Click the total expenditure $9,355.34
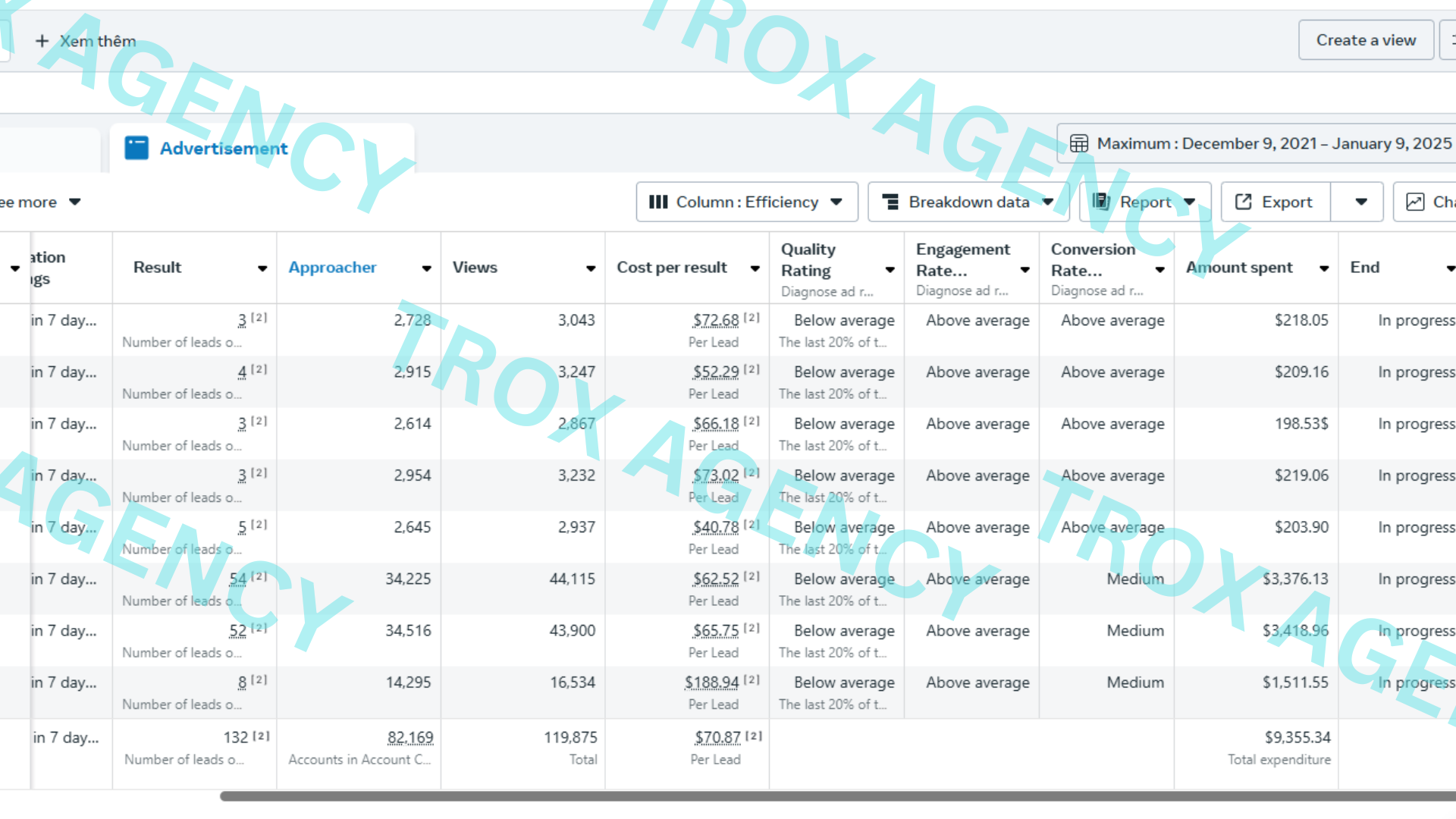The width and height of the screenshot is (1456, 819). 1298,737
